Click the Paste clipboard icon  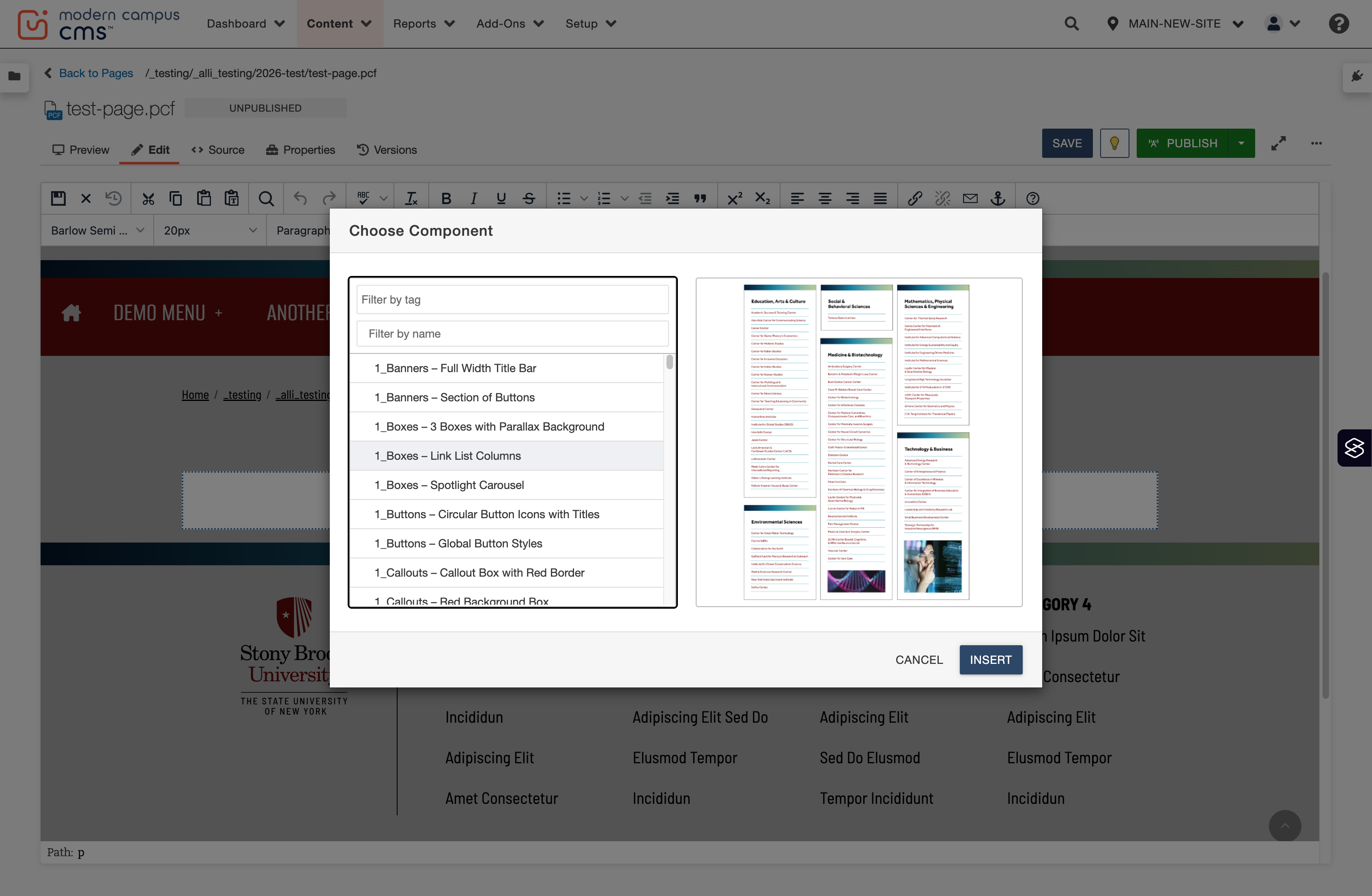[204, 198]
